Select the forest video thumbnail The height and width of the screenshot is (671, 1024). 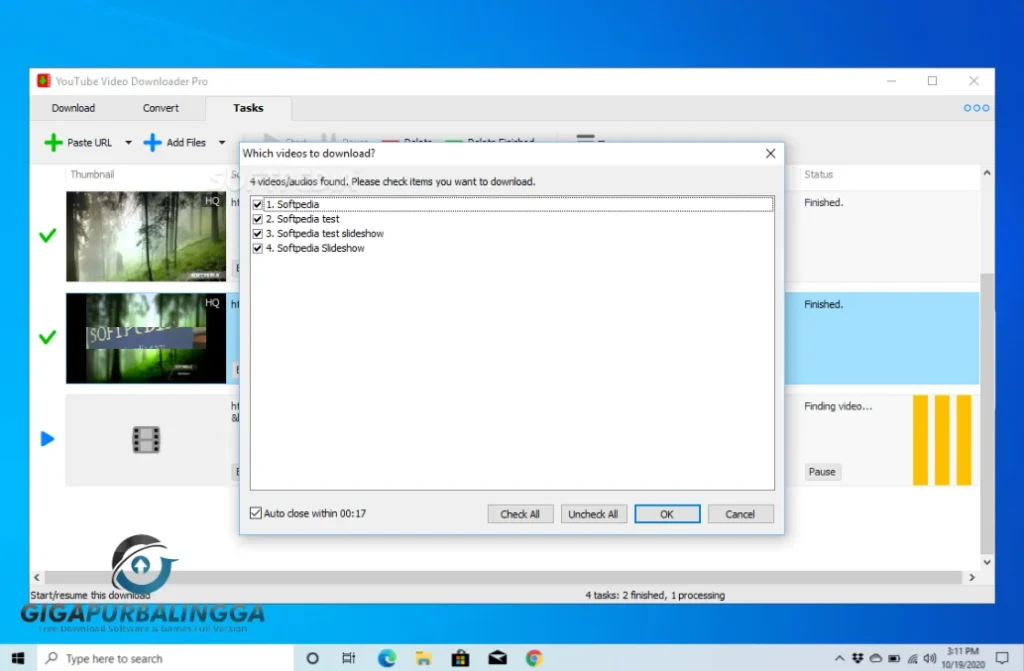[146, 236]
